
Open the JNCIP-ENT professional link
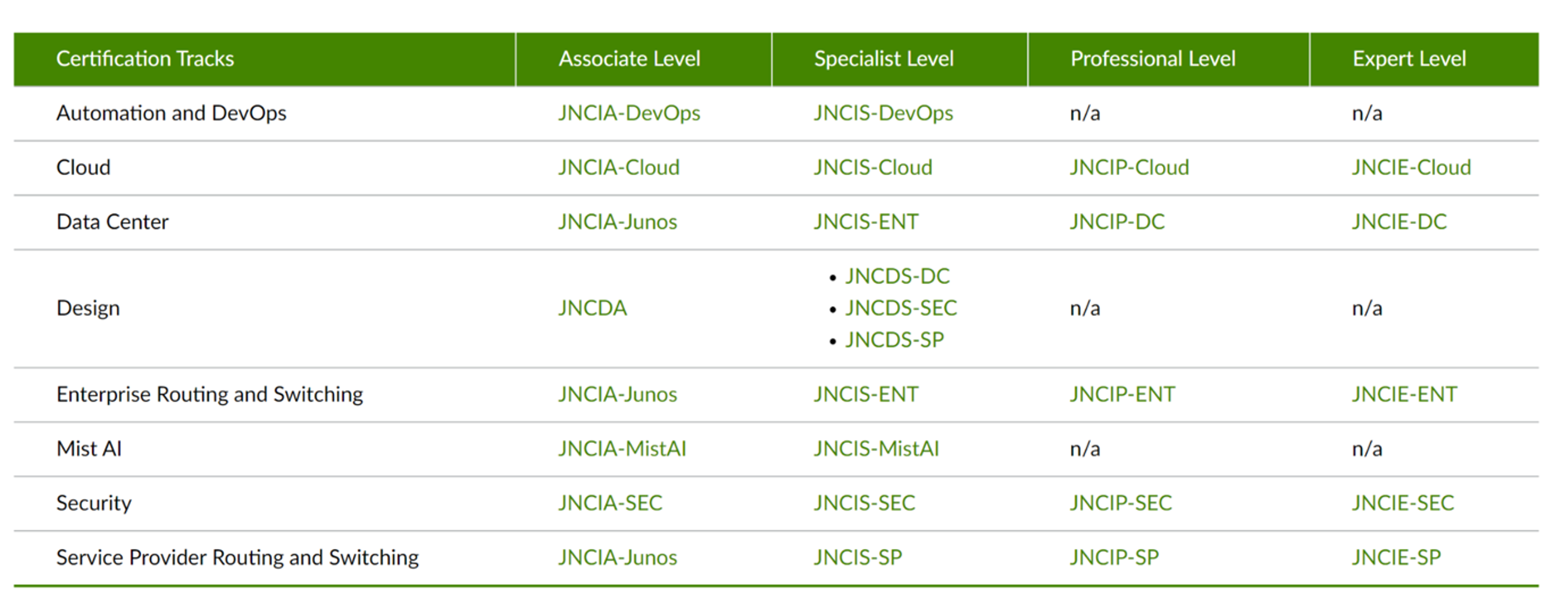1122,395
